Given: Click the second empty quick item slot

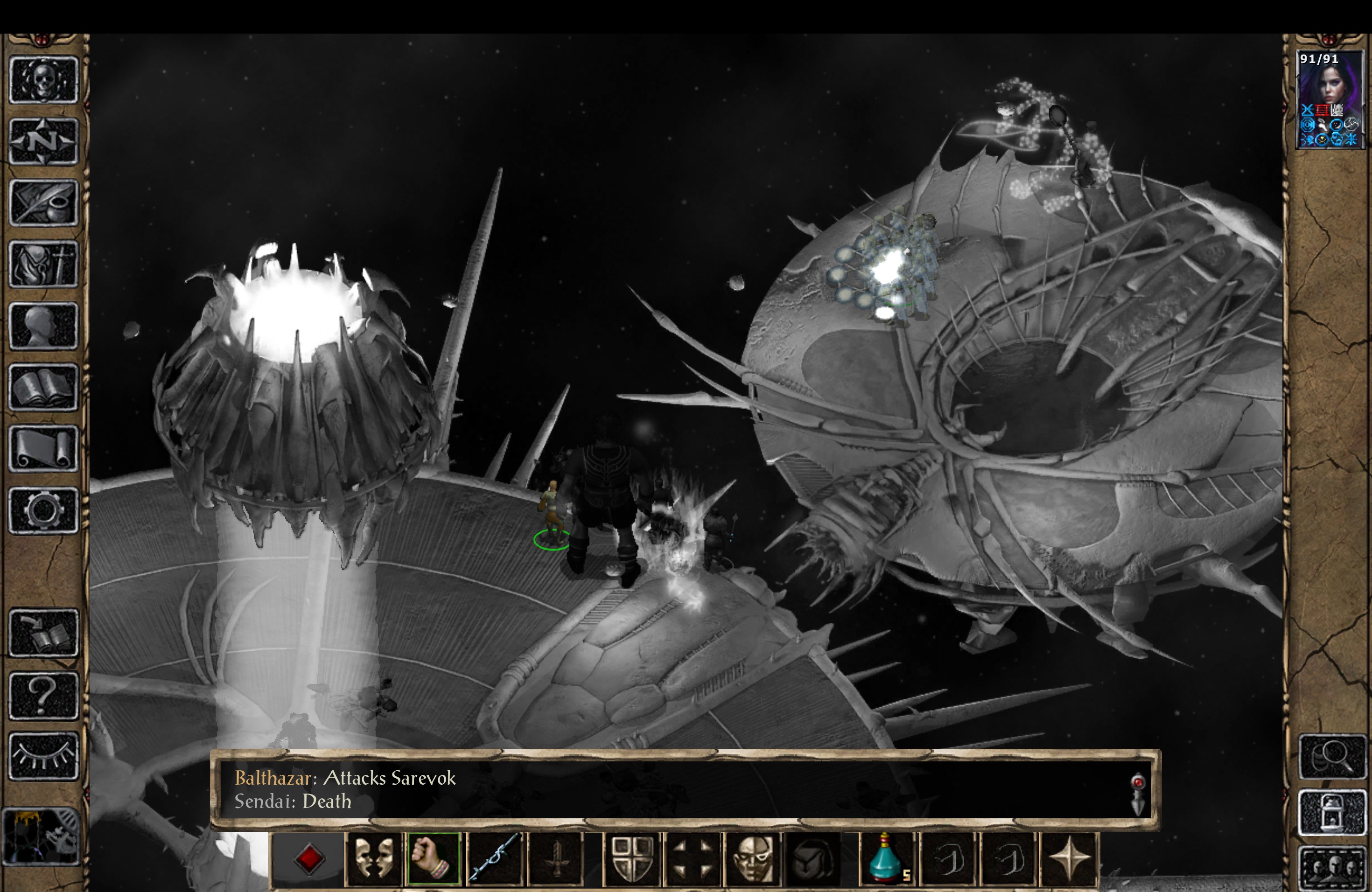Looking at the screenshot, I should coord(1008,859).
